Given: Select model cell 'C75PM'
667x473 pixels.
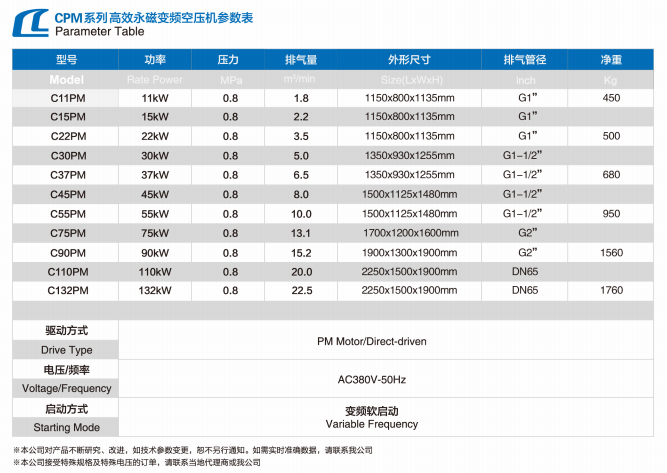Looking at the screenshot, I should click(x=68, y=233).
